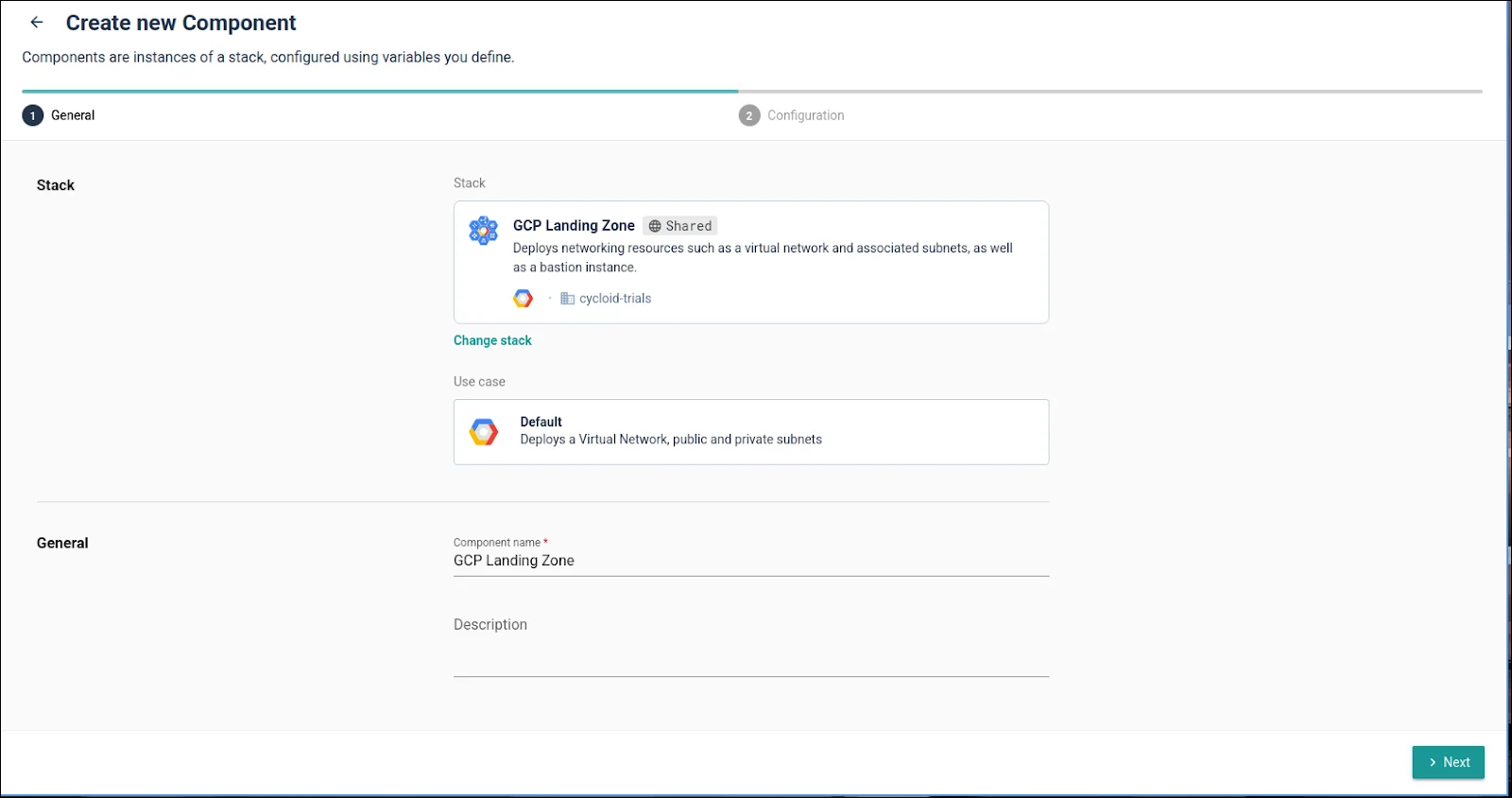This screenshot has height=798, width=1512.
Task: Switch to the Configuration step label
Action: point(805,115)
